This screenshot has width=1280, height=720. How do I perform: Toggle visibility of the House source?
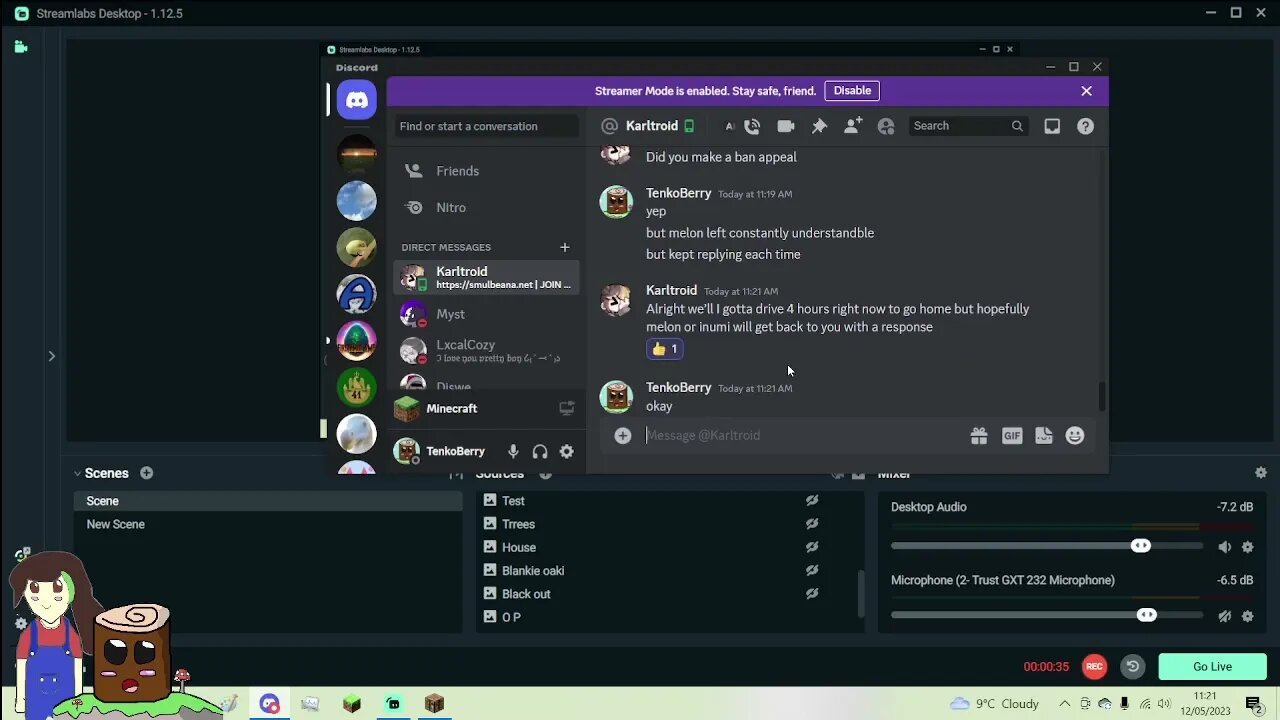click(812, 547)
